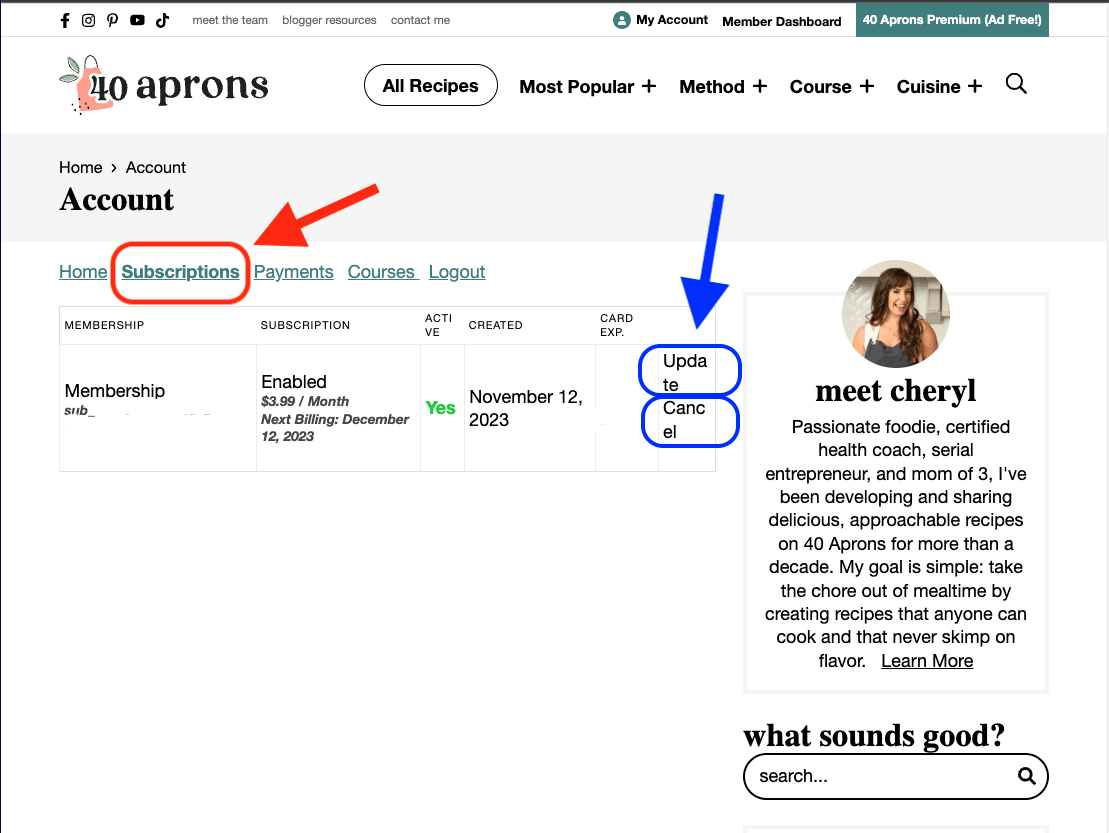1109x833 pixels.
Task: Open blogger resources link
Action: tap(329, 21)
